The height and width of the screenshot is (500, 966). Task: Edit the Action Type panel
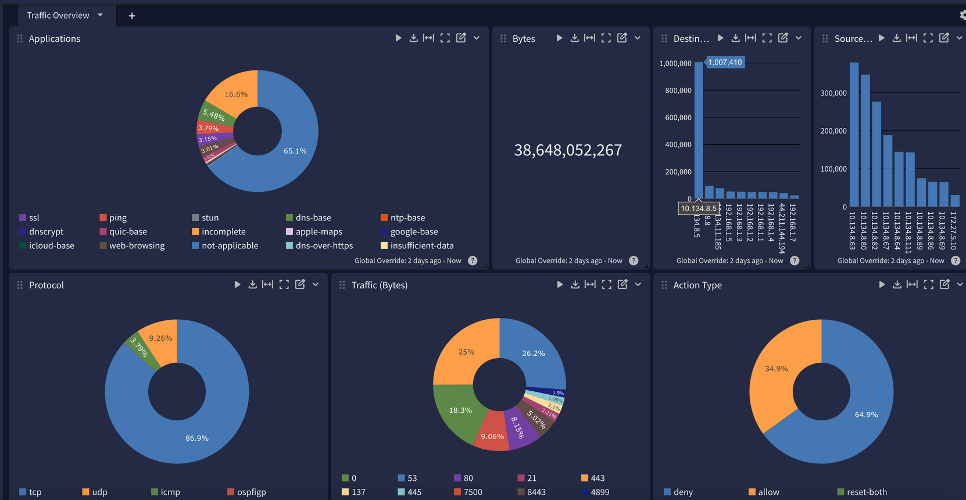pyautogui.click(x=945, y=285)
